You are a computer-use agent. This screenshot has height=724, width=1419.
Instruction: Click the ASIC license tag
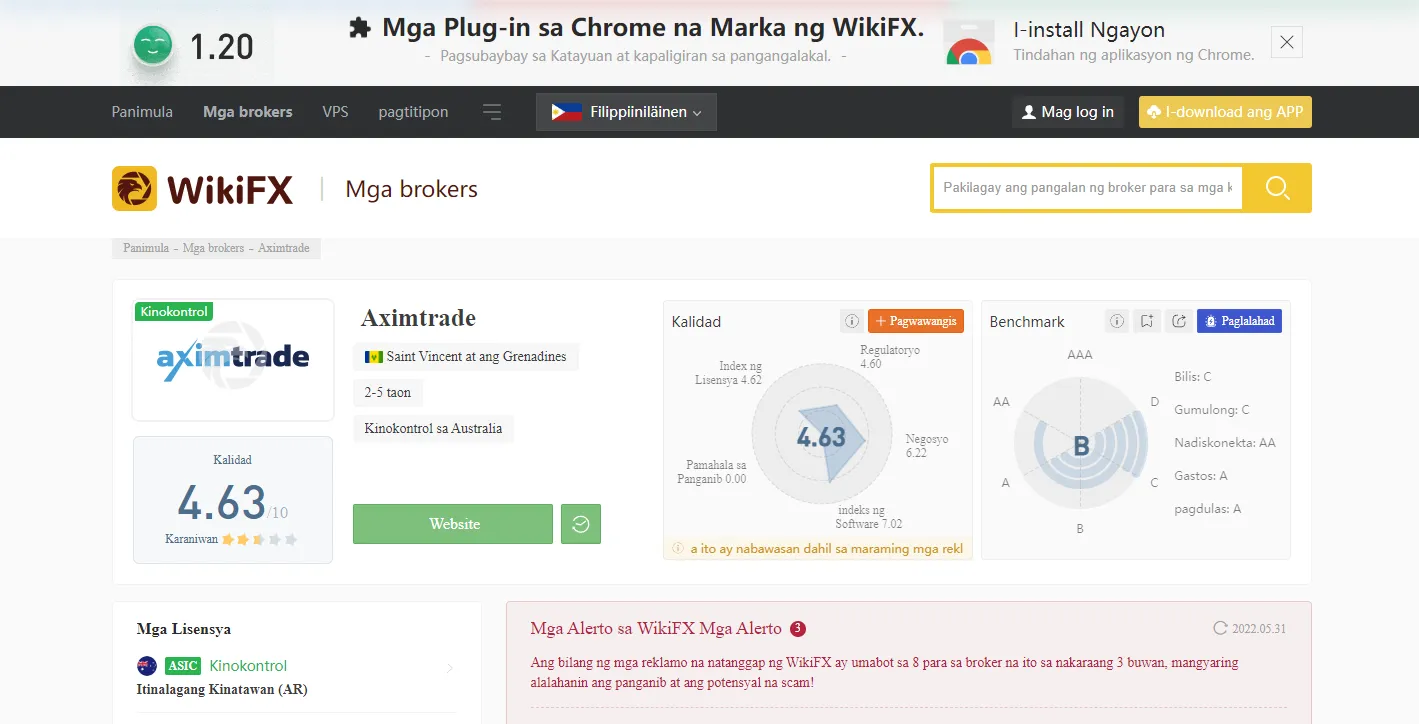(183, 666)
